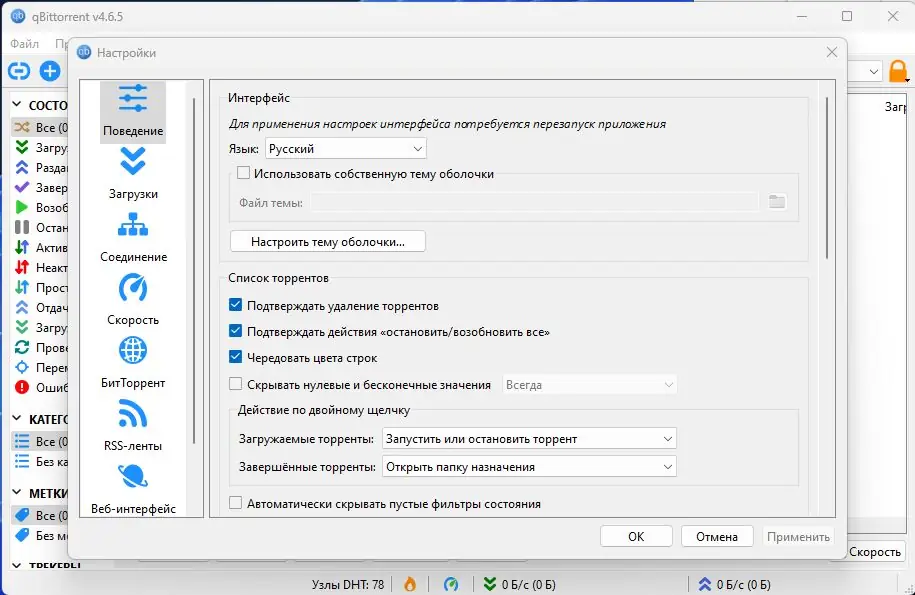Click the orange lock icon in main window
Viewport: 915px width, 595px height.
898,71
